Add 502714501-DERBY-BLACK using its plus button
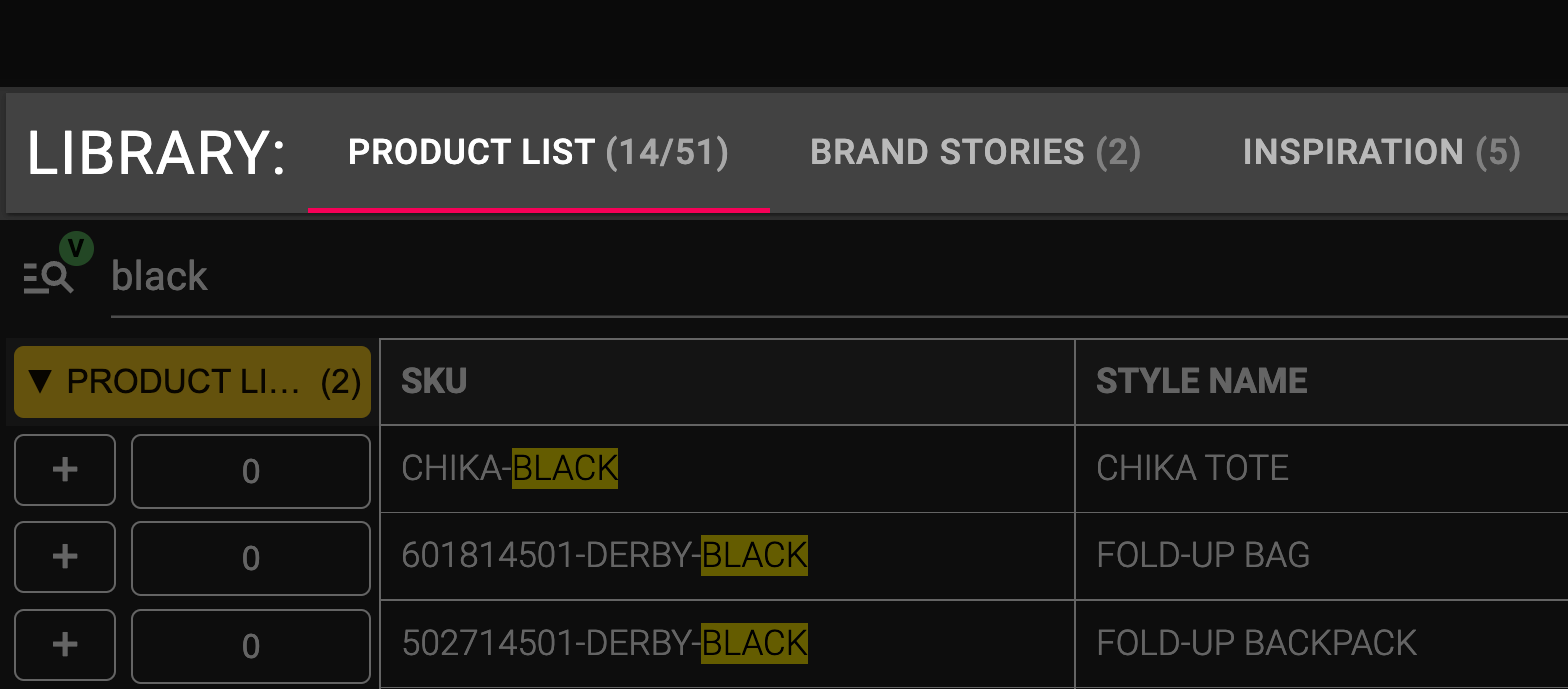This screenshot has height=689, width=1568. (65, 645)
